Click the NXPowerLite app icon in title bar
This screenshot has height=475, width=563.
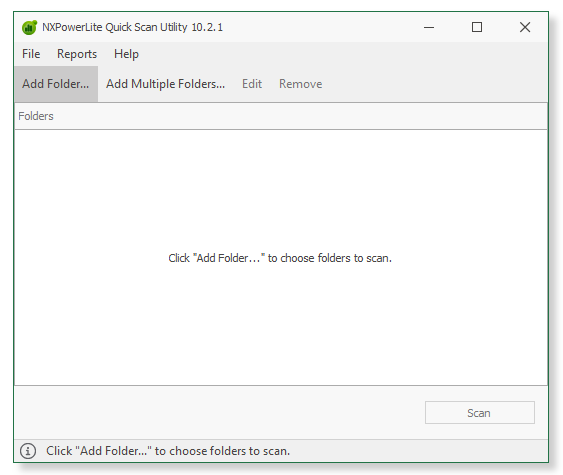[x=29, y=27]
